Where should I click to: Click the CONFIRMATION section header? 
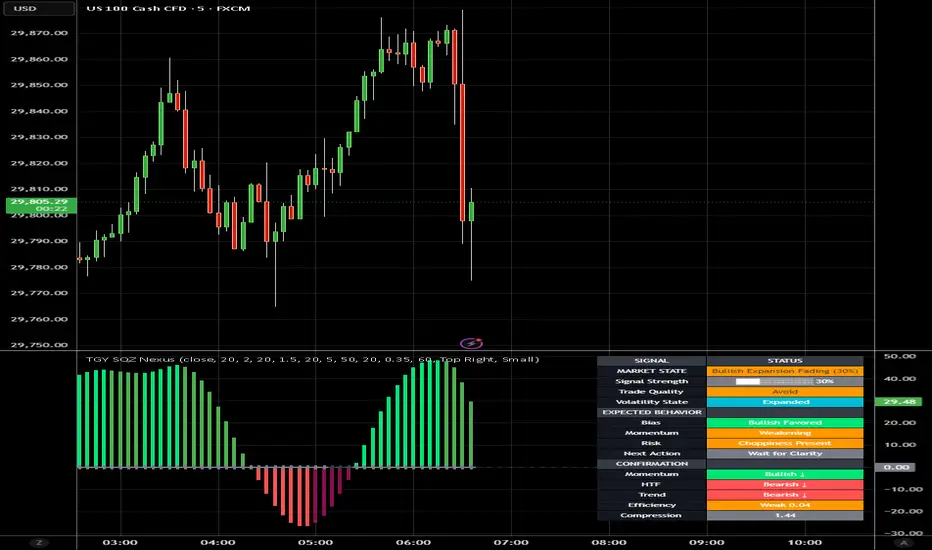click(x=651, y=463)
